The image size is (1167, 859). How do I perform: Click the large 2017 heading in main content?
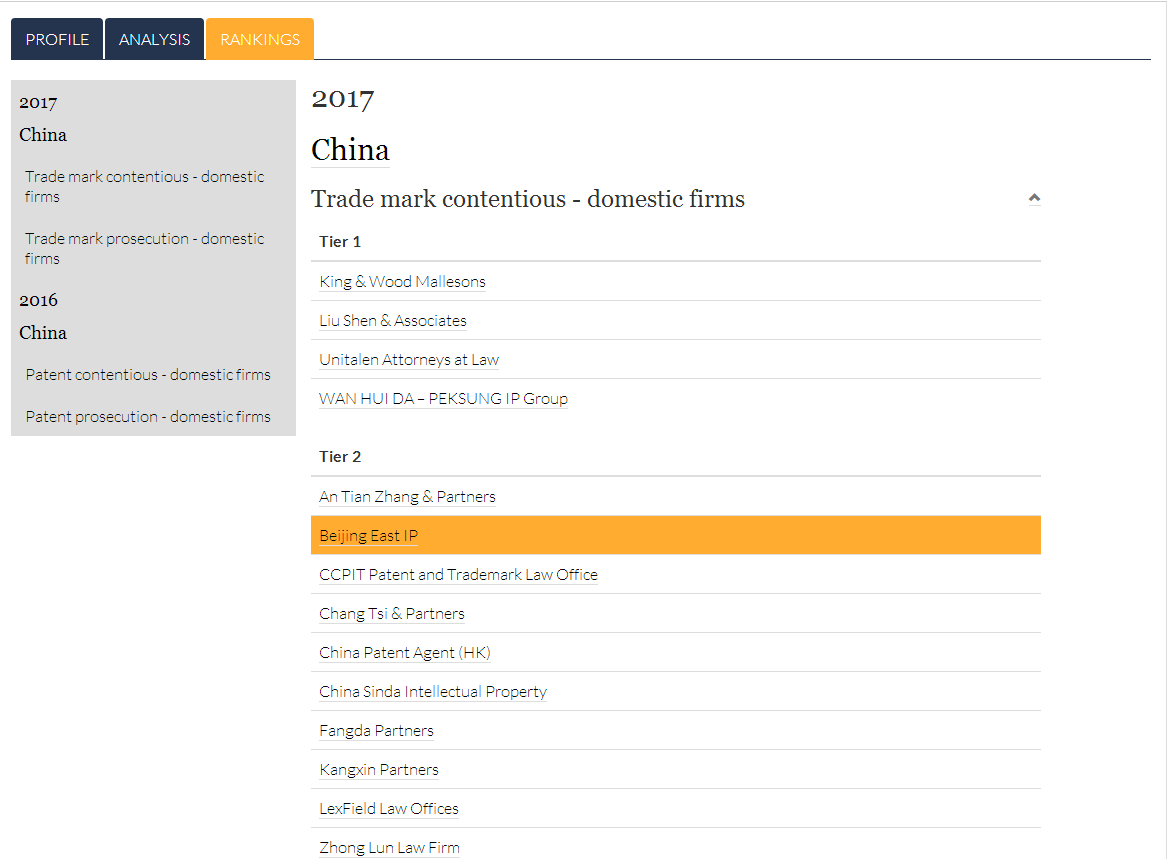(x=342, y=98)
